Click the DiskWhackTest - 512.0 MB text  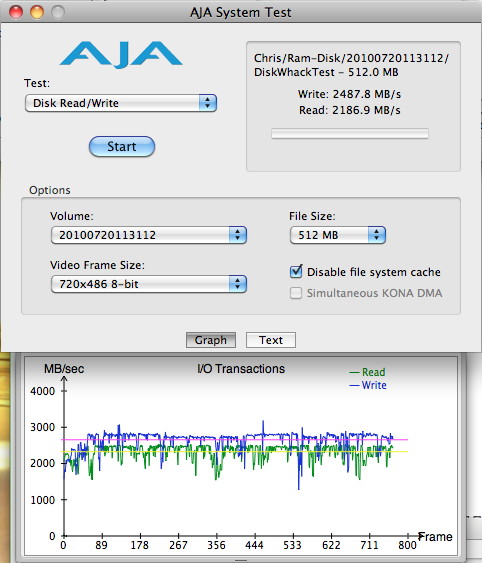[326, 72]
